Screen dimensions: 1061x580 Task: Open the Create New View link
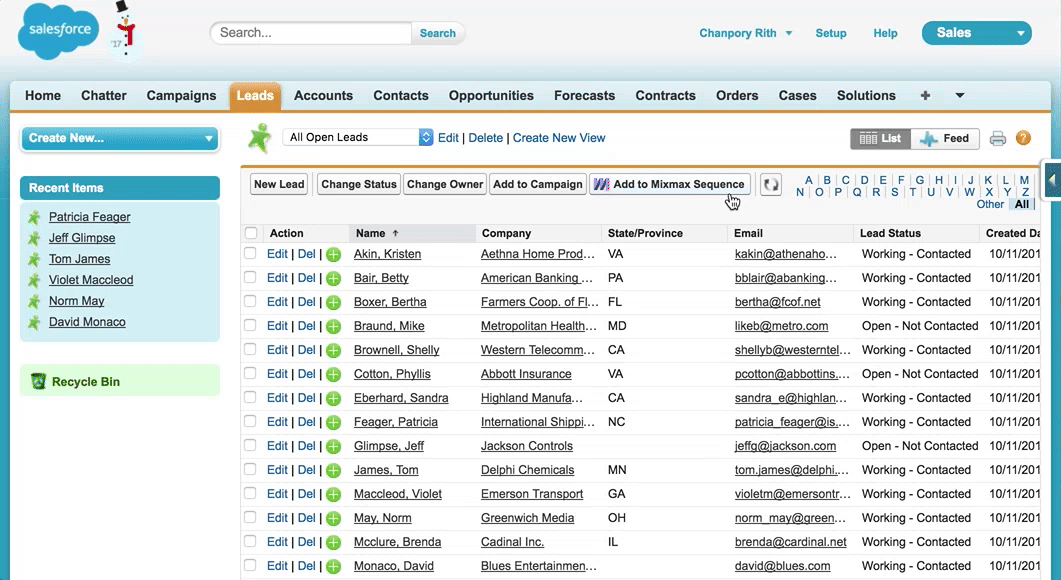(x=559, y=138)
